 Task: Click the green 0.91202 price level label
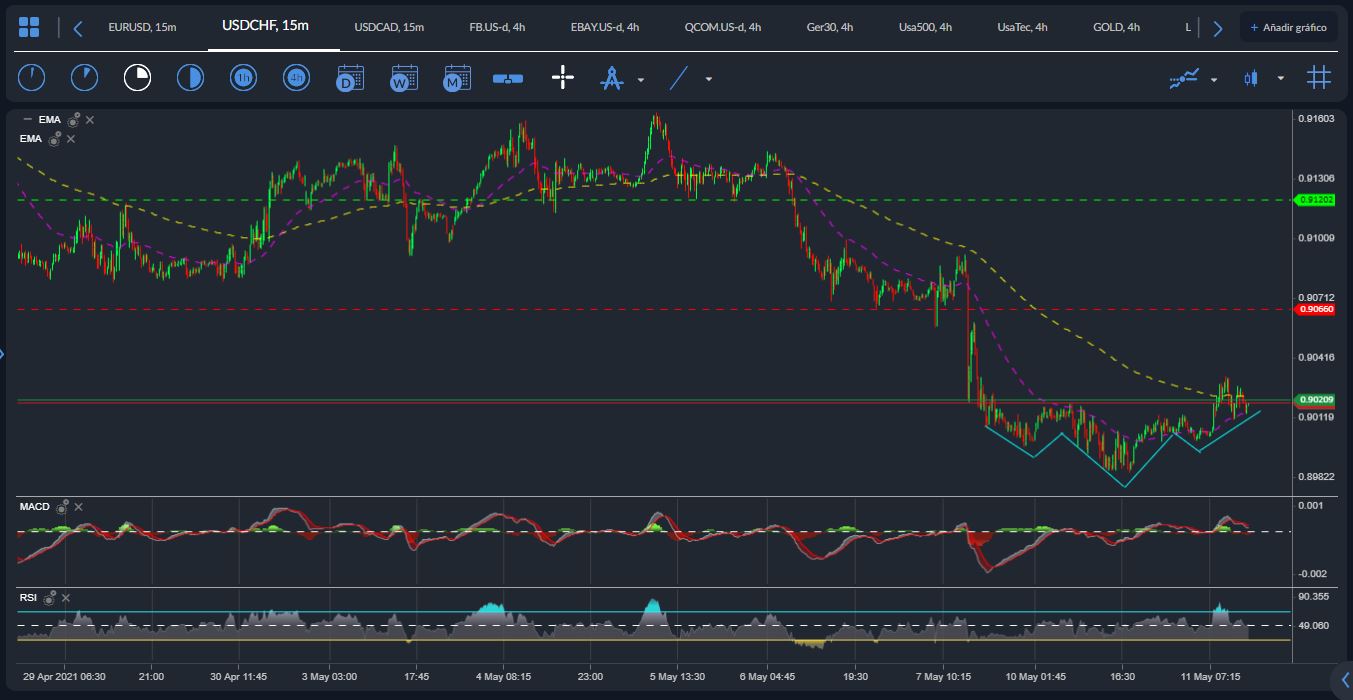[1315, 200]
